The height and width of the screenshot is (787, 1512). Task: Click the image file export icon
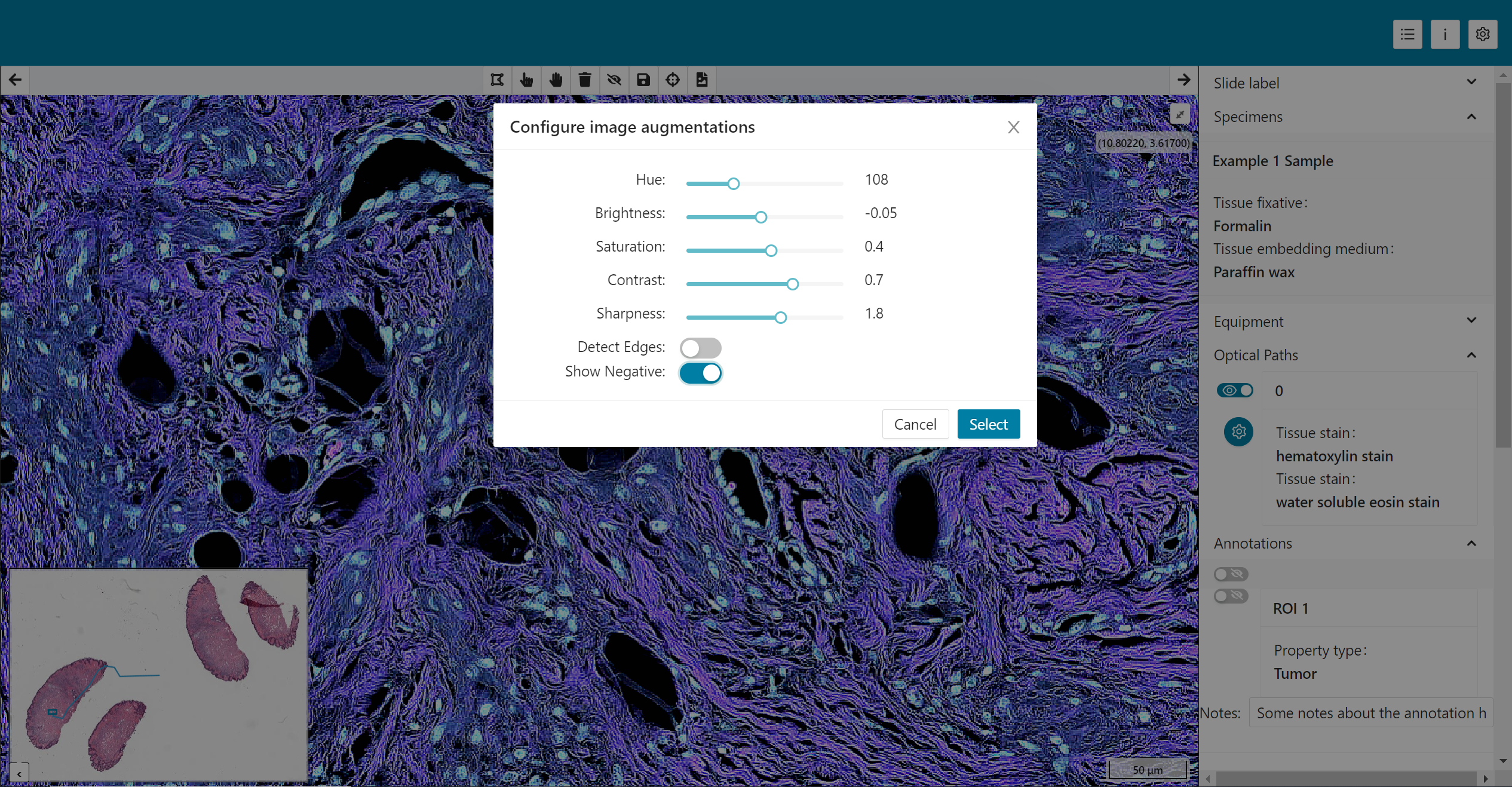702,80
